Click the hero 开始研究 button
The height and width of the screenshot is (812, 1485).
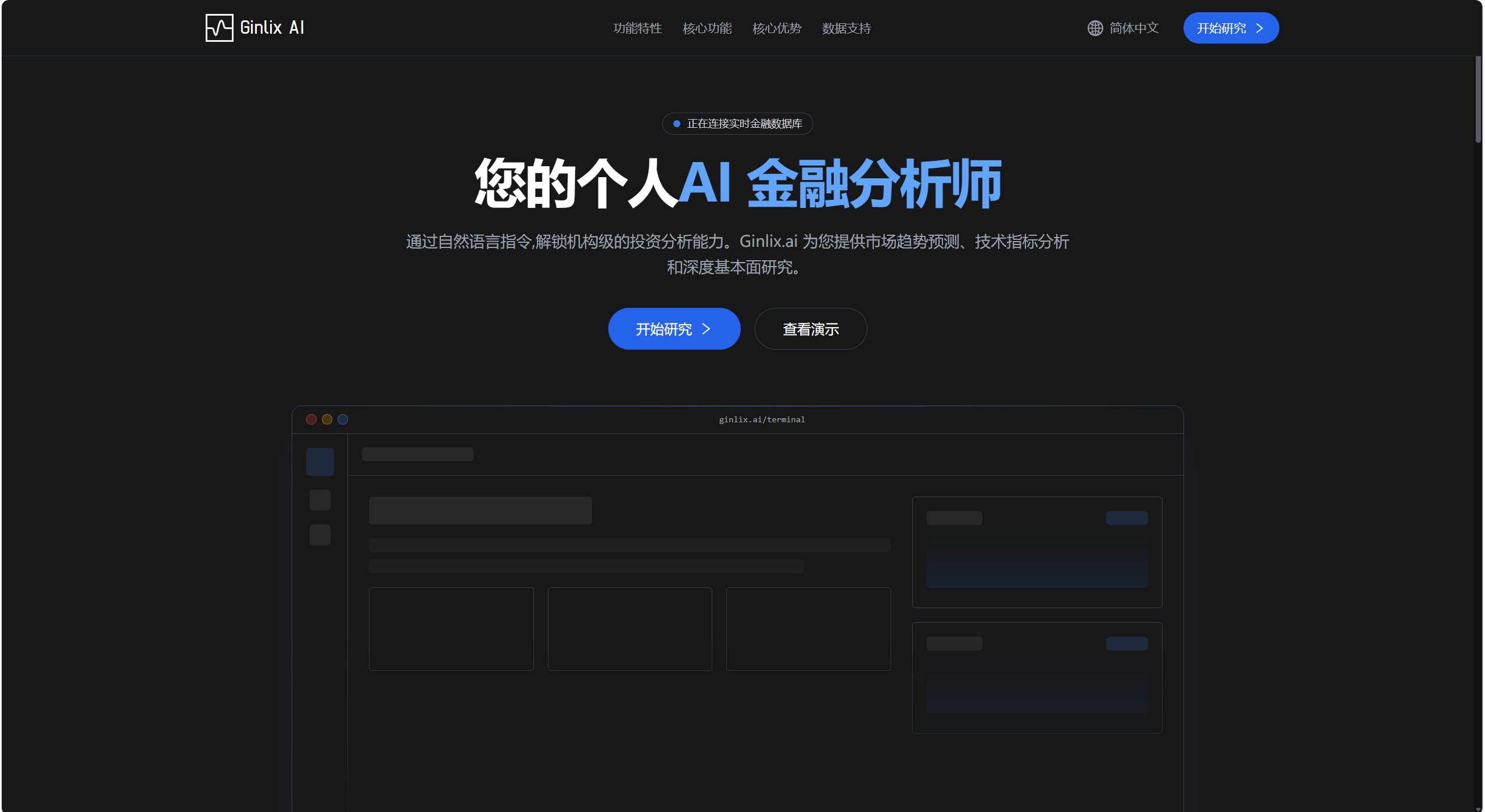pos(673,329)
